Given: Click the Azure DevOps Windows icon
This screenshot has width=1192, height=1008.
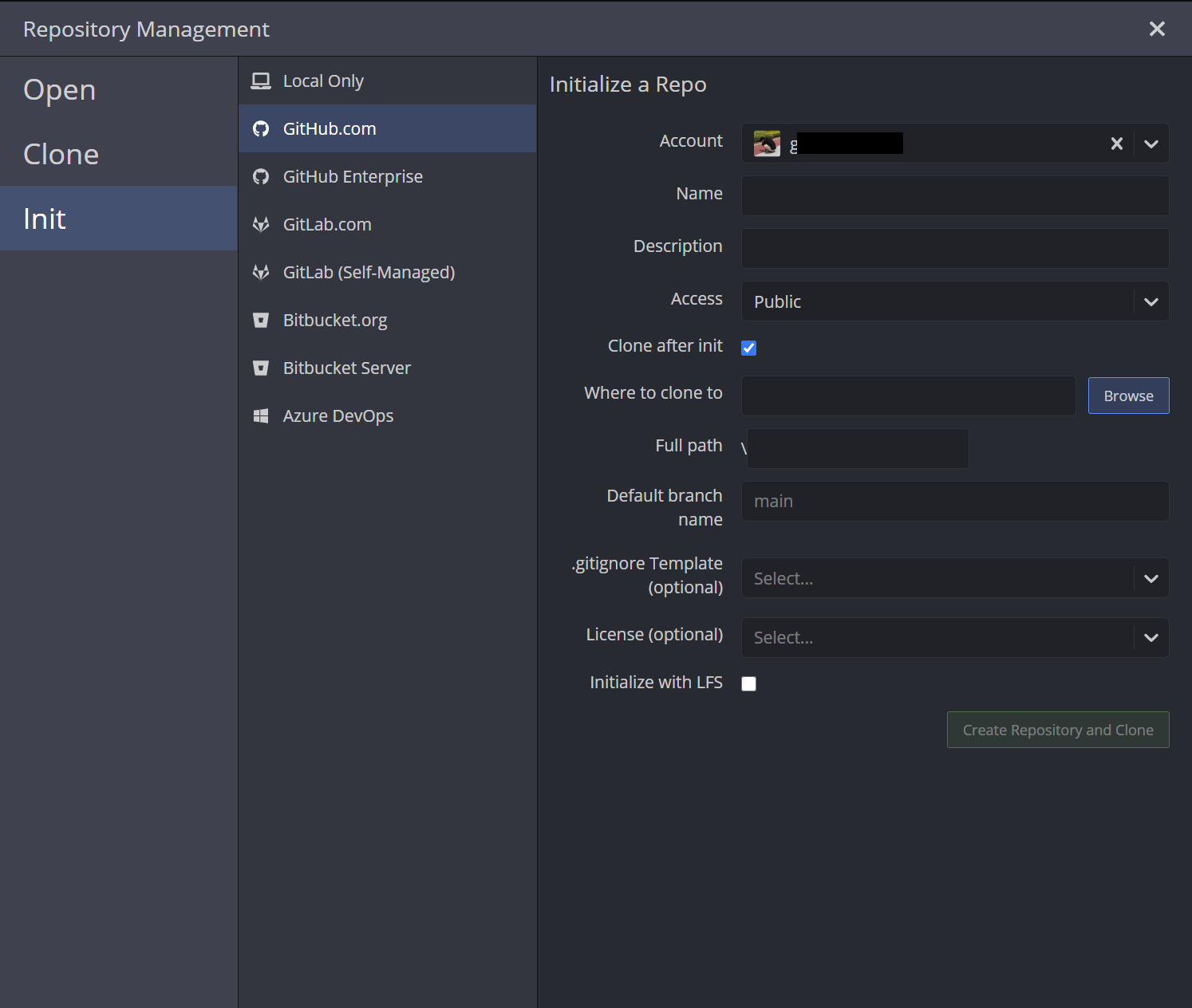Looking at the screenshot, I should [261, 415].
